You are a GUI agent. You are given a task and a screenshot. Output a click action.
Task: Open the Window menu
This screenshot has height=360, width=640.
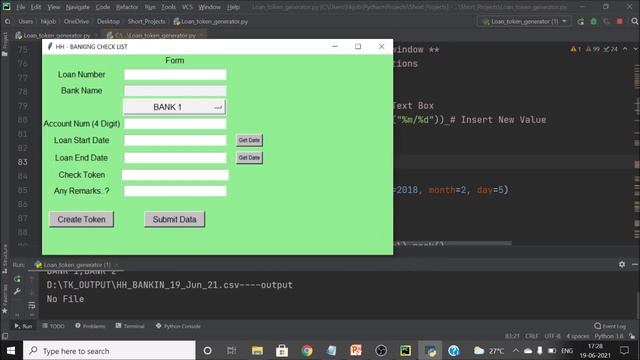coord(209,7)
